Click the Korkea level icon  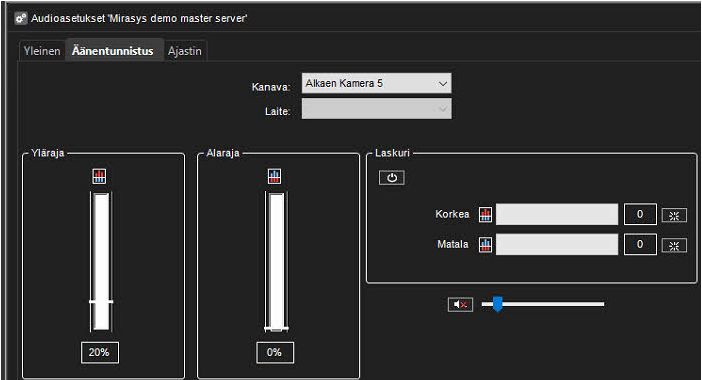[485, 214]
